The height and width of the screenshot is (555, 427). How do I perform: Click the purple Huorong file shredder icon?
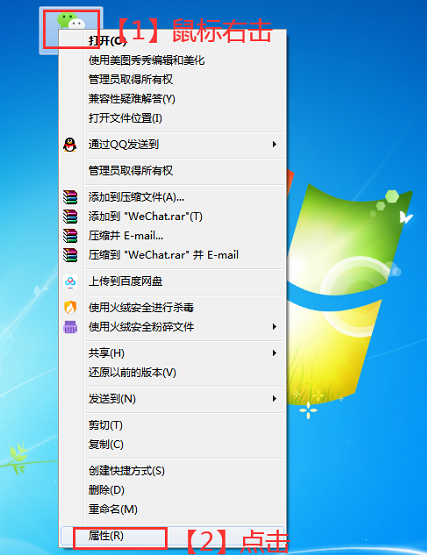click(x=70, y=327)
